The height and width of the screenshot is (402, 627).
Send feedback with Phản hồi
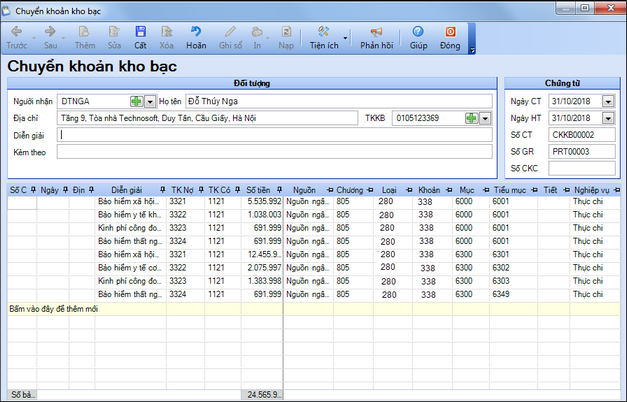click(x=376, y=38)
